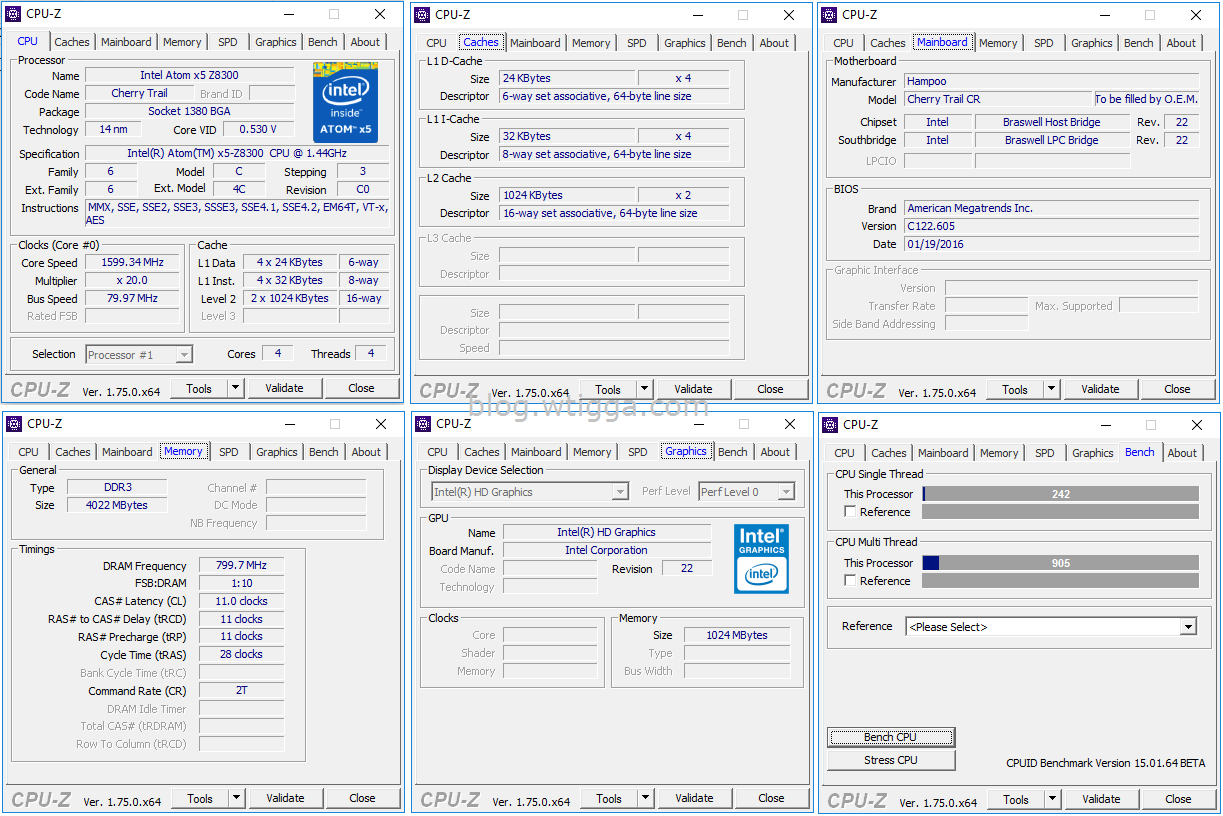
Task: Click the BIOS Version field C122.605
Action: 1051,226
